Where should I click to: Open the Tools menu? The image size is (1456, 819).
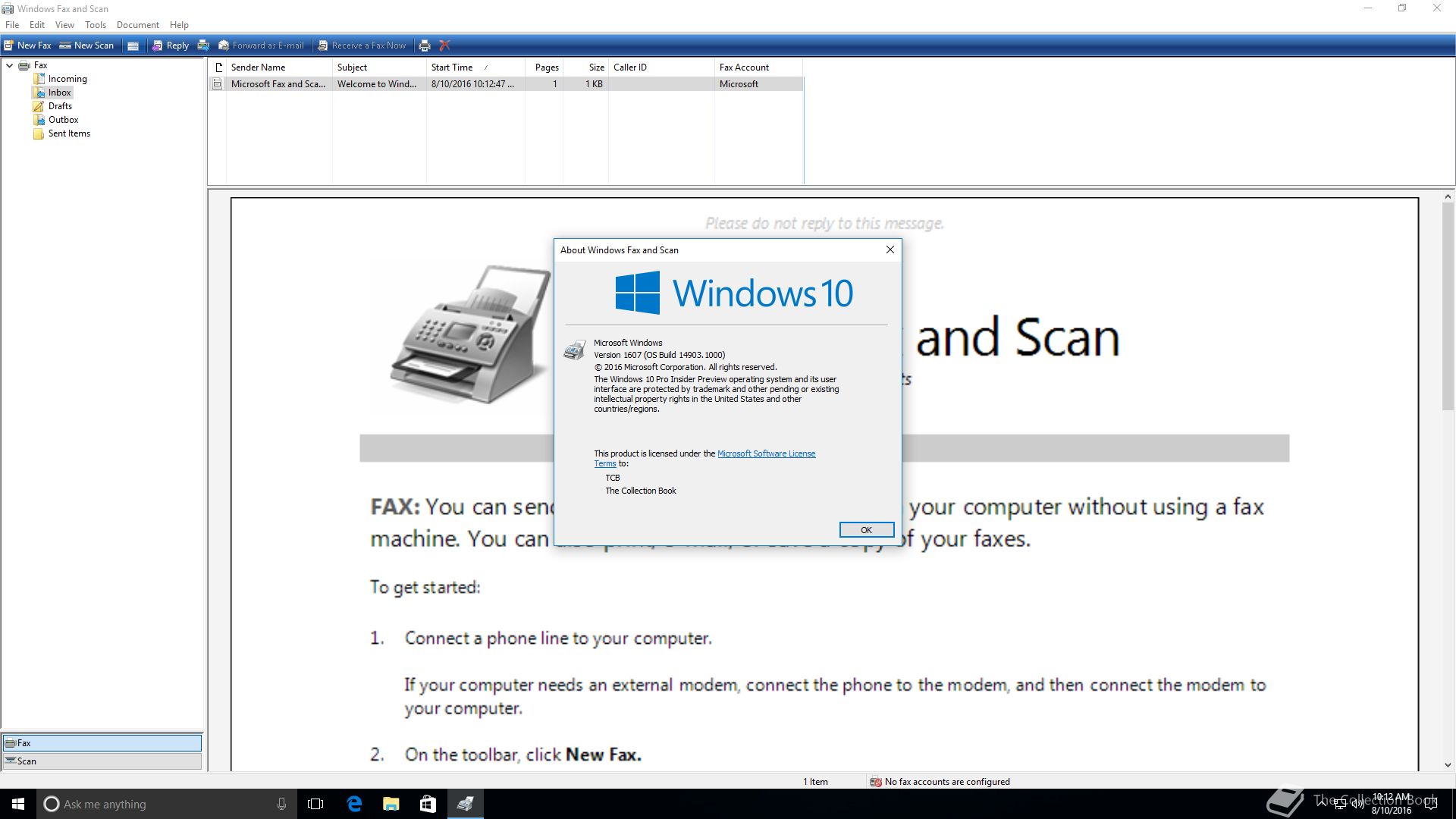pos(96,25)
